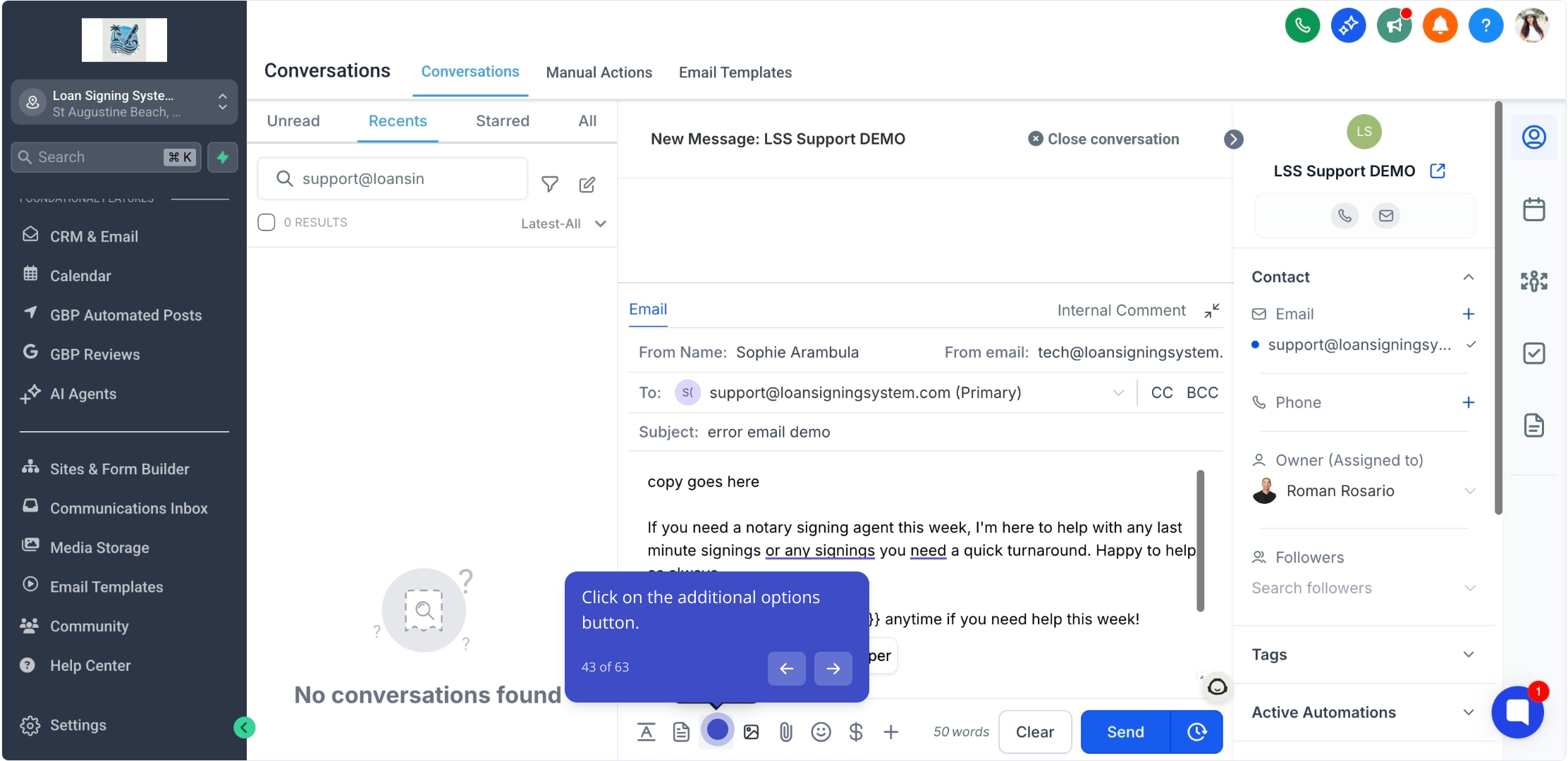1568x761 pixels.
Task: Click the blue help question mark icon
Action: [1486, 26]
